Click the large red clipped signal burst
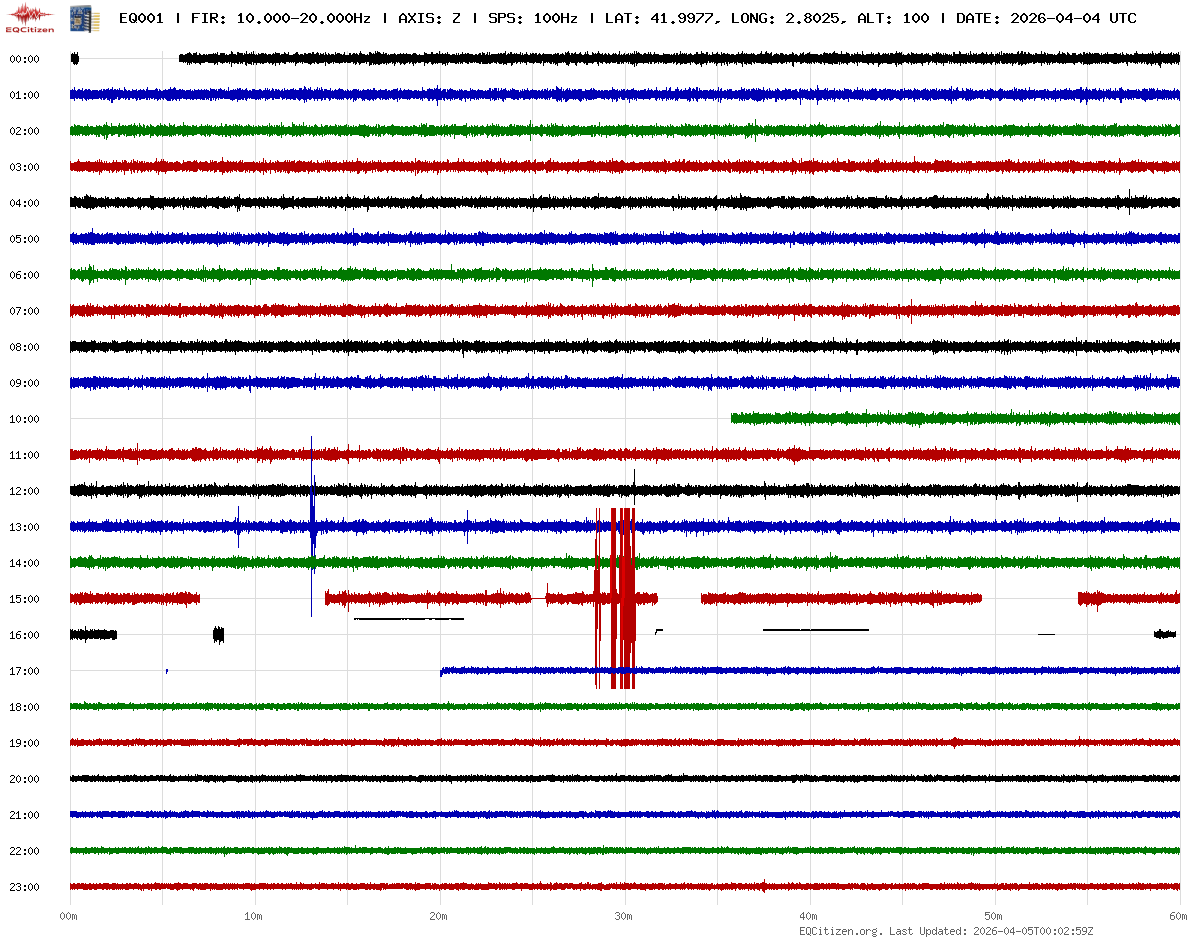Viewport: 1200px width, 940px height. (x=616, y=598)
